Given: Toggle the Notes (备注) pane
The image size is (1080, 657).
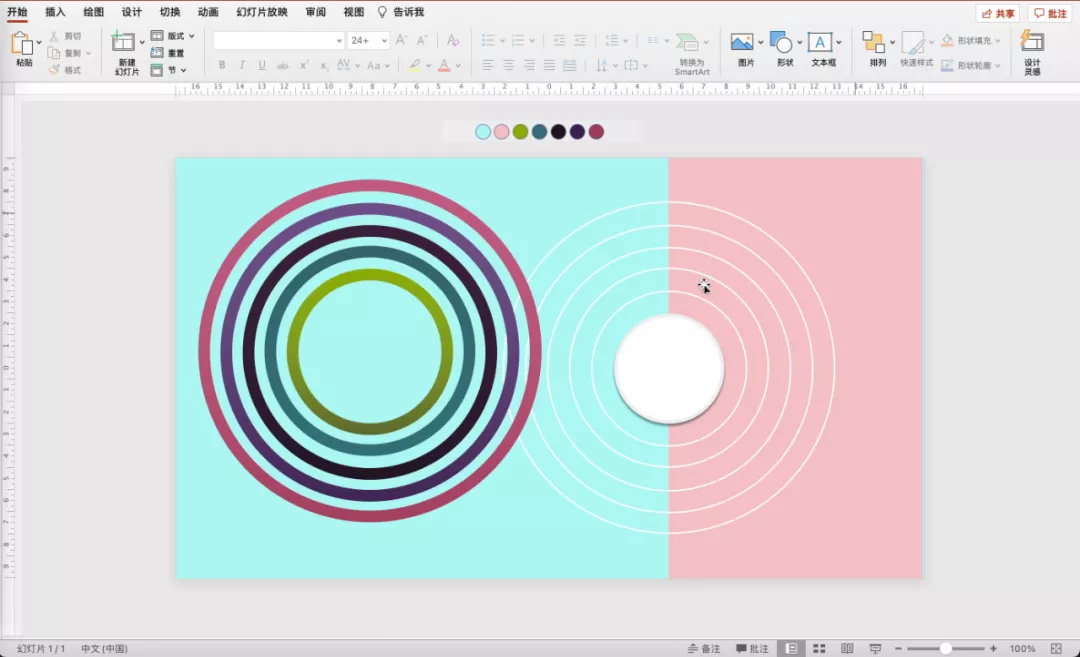Looking at the screenshot, I should 703,649.
